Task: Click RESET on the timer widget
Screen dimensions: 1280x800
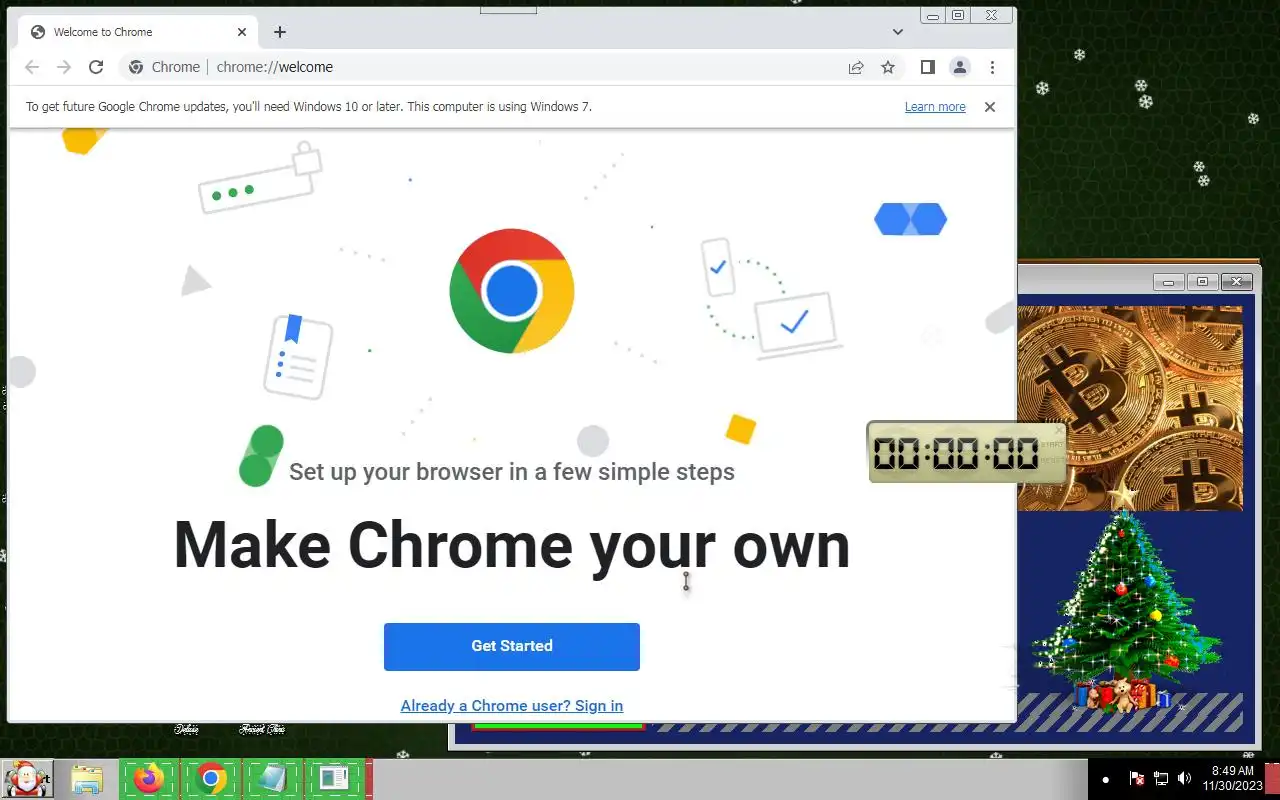Action: point(1052,461)
